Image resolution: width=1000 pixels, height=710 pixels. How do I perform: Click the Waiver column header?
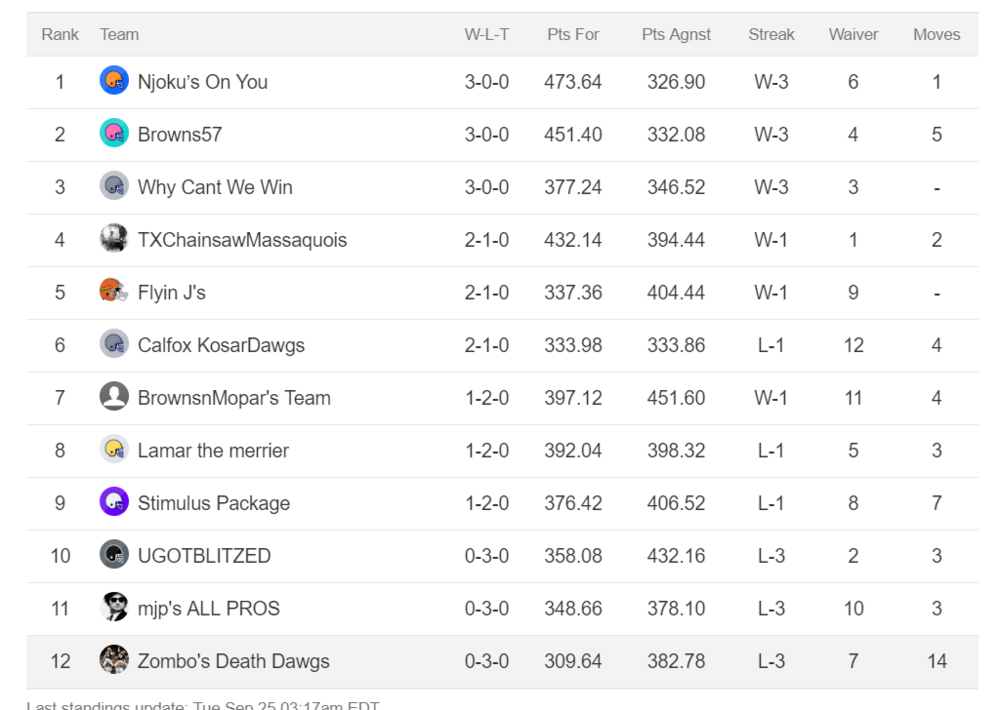pyautogui.click(x=853, y=34)
